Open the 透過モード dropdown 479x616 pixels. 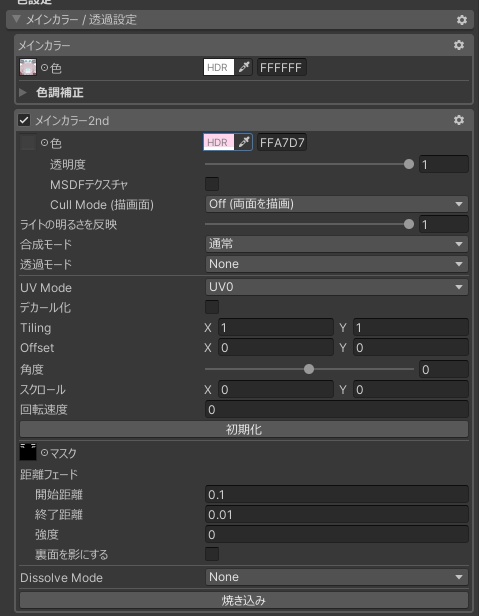[x=337, y=264]
